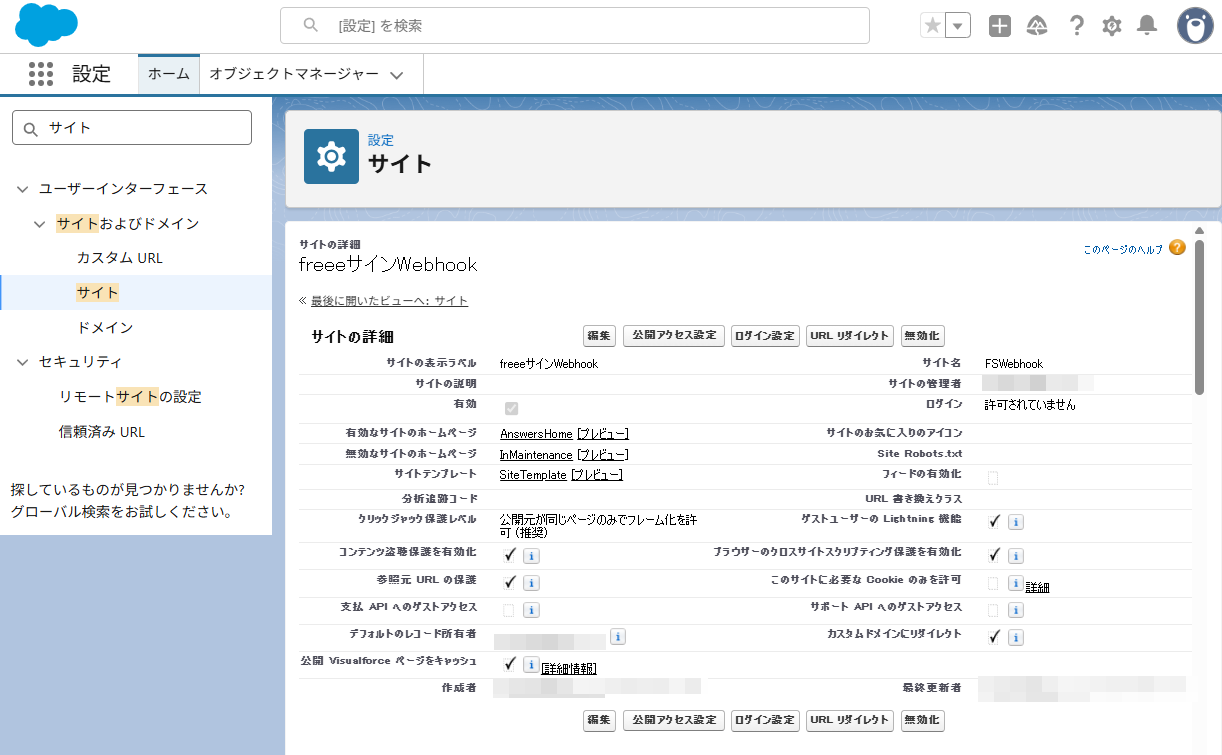The height and width of the screenshot is (755, 1222).
Task: Click the bottom 編集 button
Action: pyautogui.click(x=599, y=720)
